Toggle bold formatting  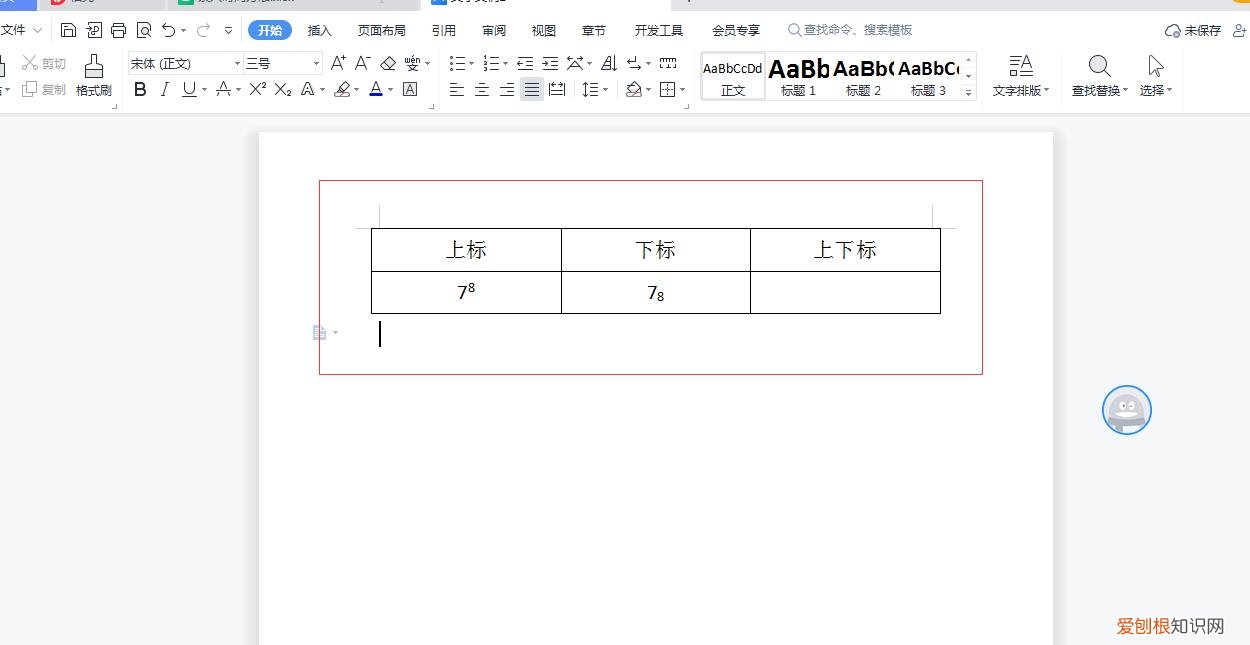[x=140, y=90]
